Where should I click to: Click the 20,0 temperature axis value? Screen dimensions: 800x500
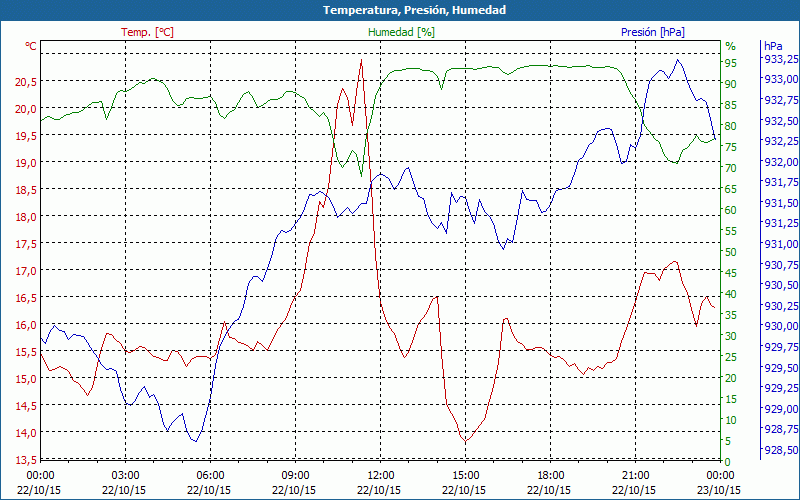[x=27, y=108]
